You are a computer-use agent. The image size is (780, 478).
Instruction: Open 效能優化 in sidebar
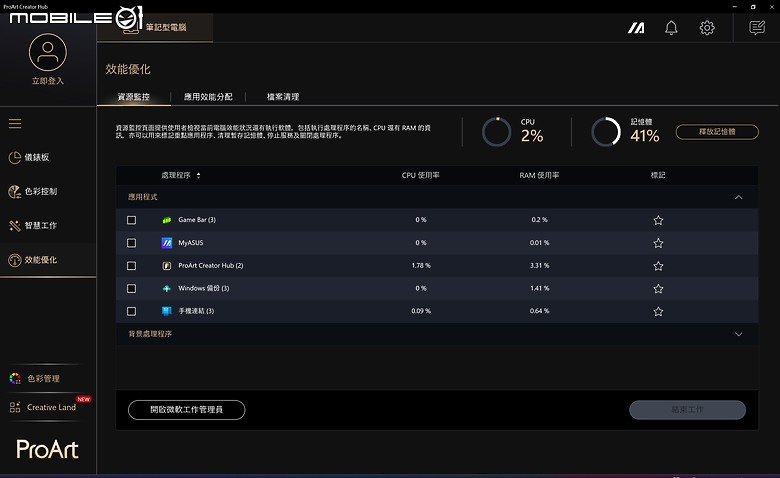pyautogui.click(x=33, y=260)
